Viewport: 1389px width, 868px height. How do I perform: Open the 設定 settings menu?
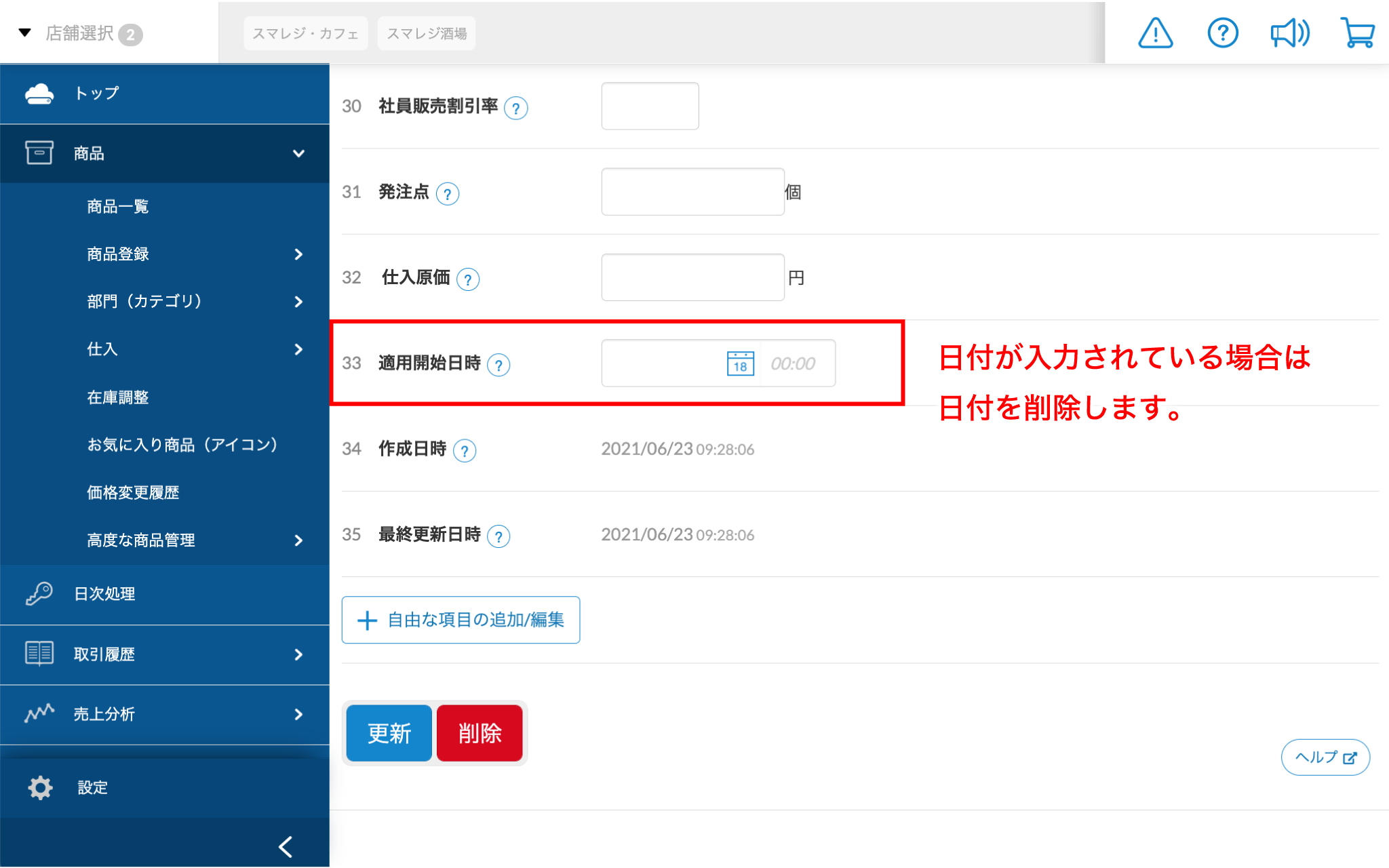point(92,787)
